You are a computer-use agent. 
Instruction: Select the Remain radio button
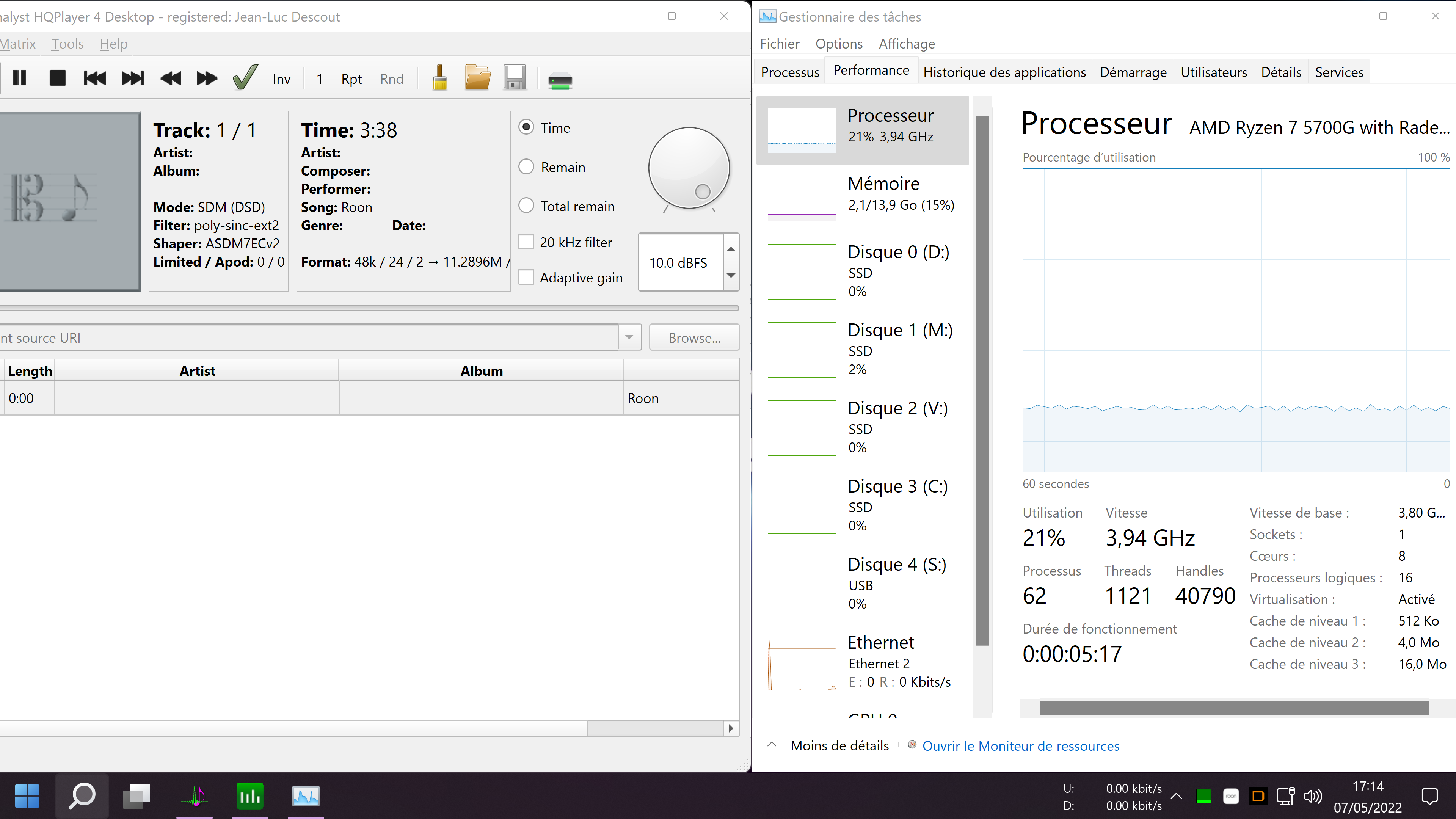pyautogui.click(x=526, y=167)
